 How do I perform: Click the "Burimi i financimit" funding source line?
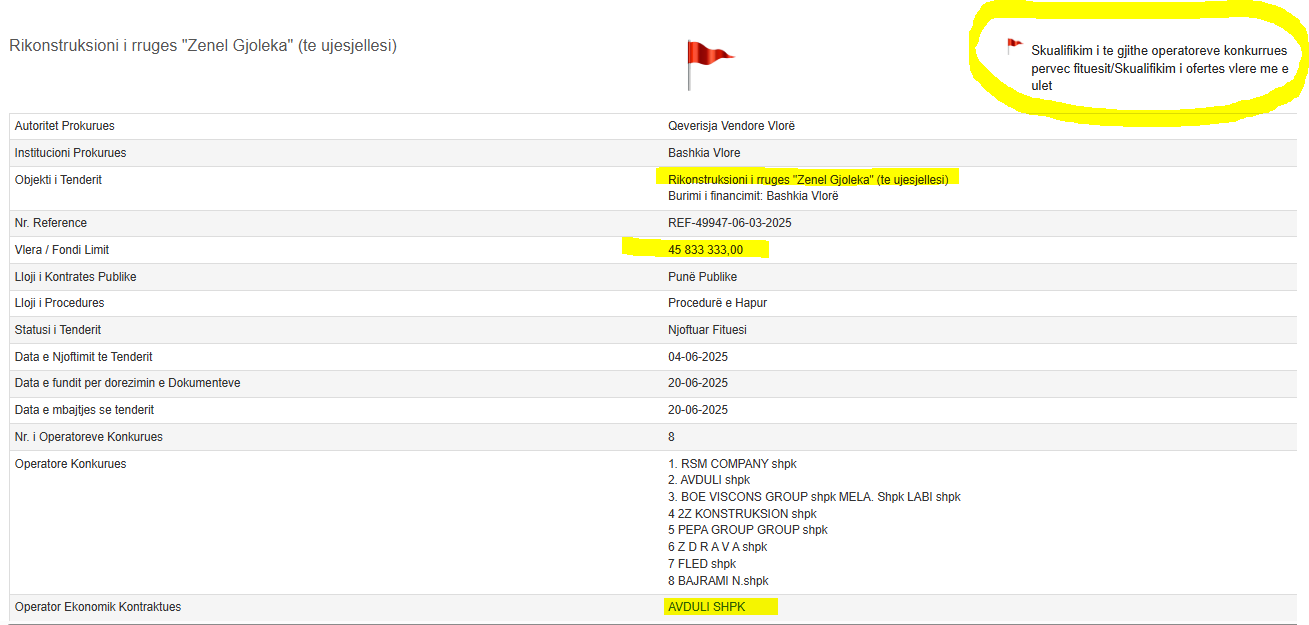(753, 196)
